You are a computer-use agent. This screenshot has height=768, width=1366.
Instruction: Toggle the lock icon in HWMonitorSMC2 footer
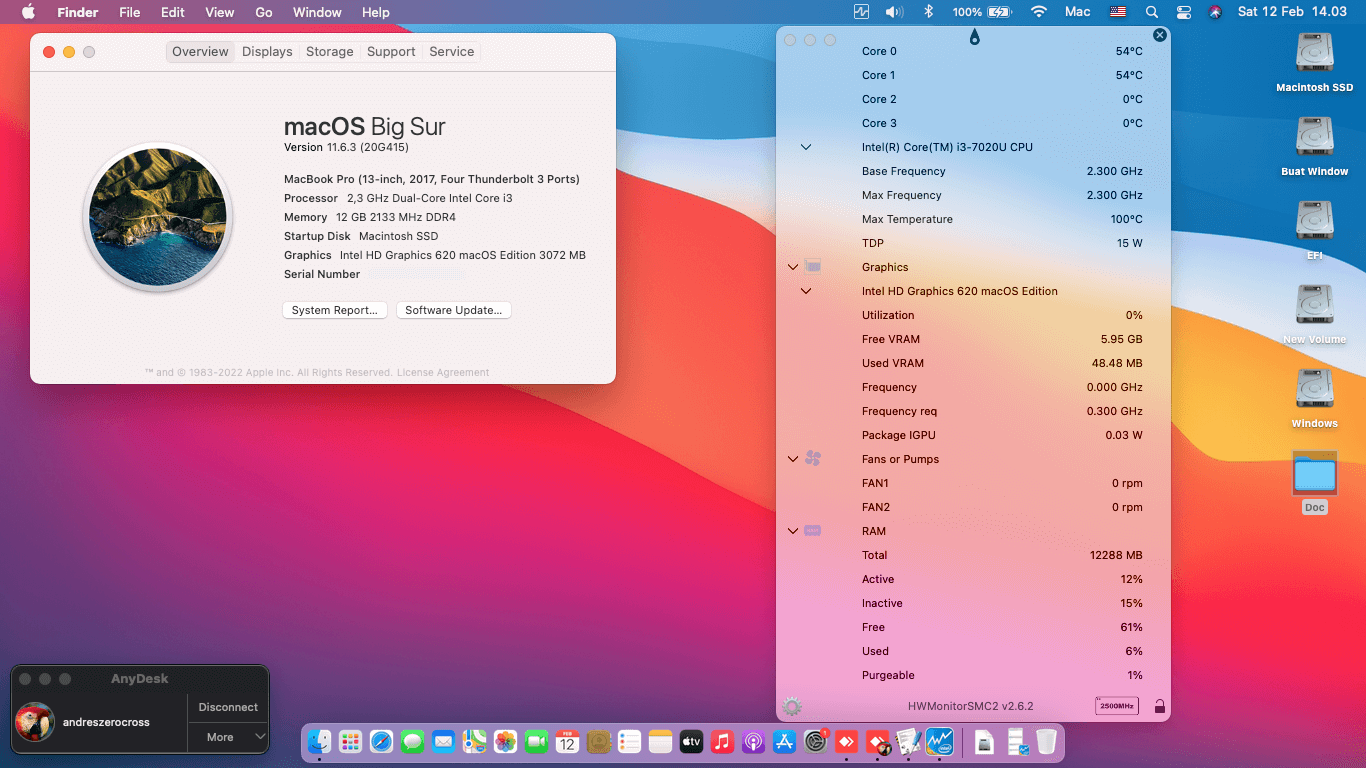pyautogui.click(x=1159, y=707)
